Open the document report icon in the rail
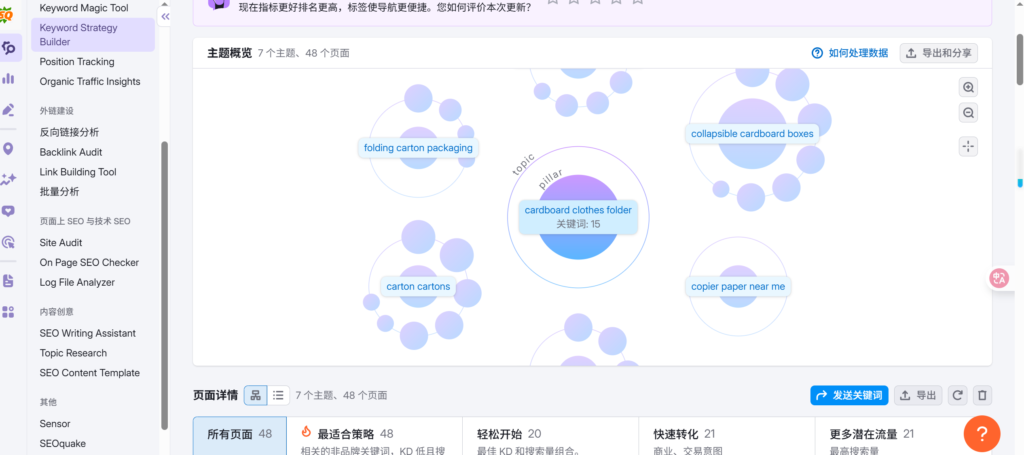The width and height of the screenshot is (1024, 455). click(x=8, y=281)
